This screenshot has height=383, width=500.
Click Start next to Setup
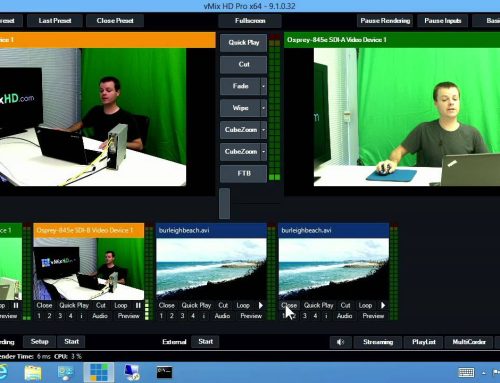point(71,342)
